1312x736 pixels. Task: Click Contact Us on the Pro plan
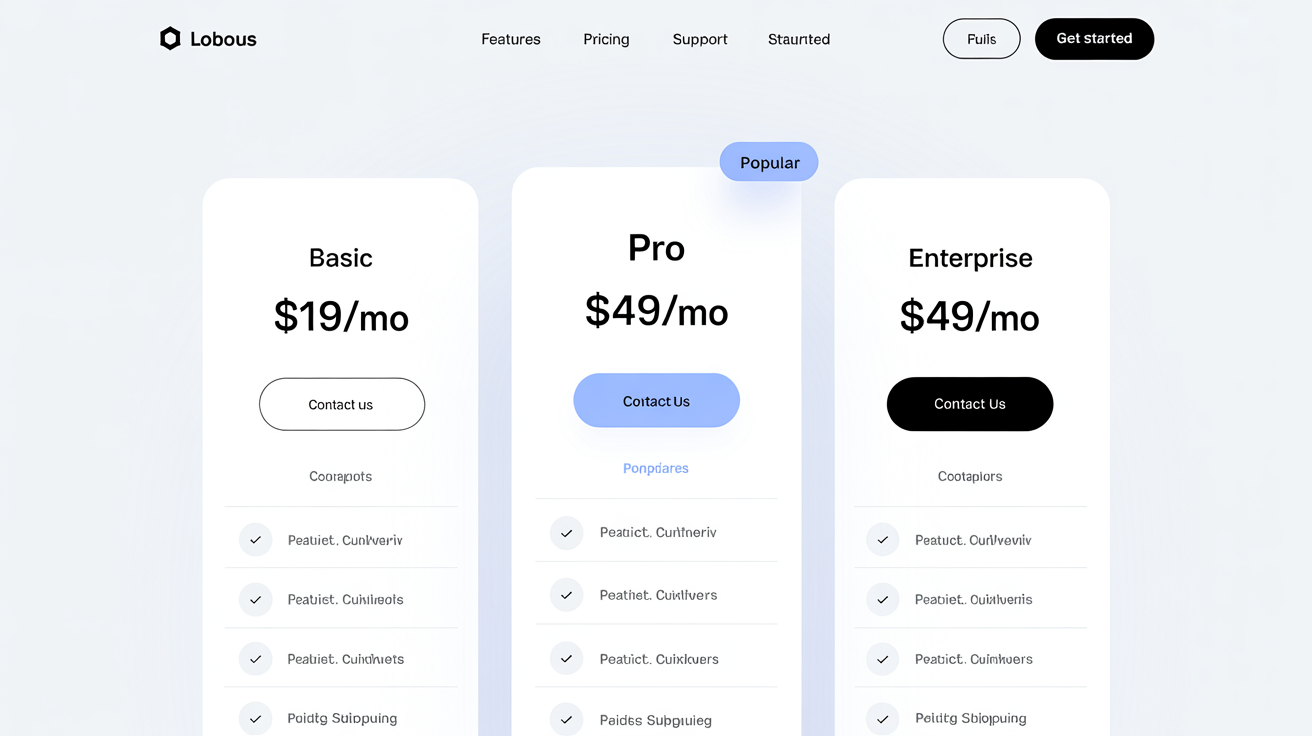click(656, 400)
